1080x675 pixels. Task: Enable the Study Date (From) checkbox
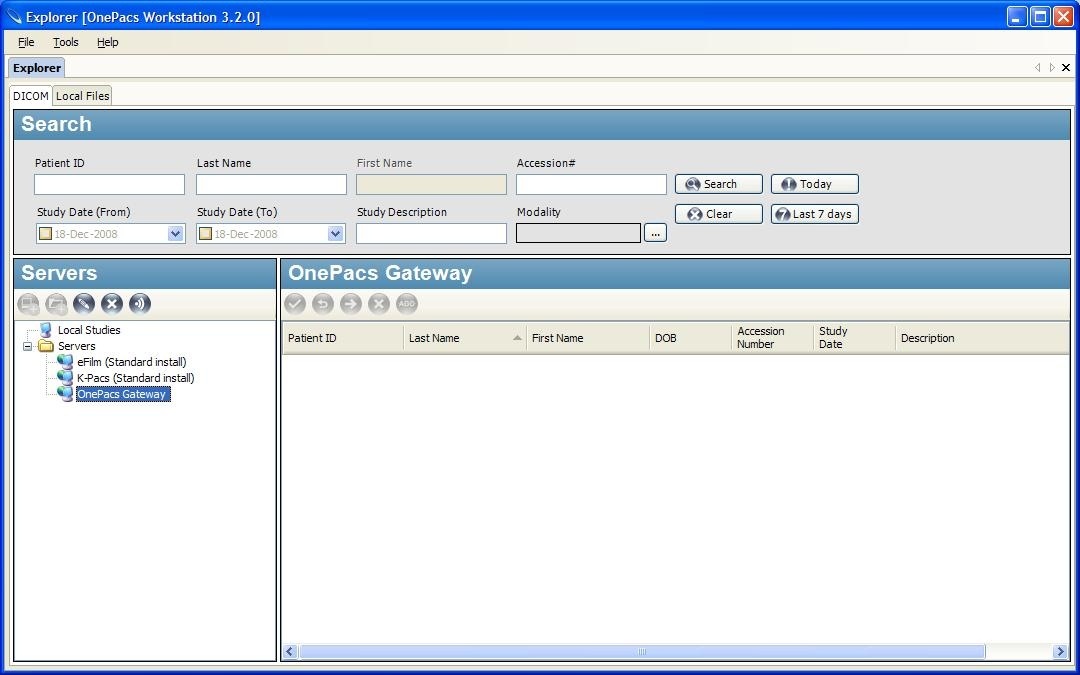point(45,233)
